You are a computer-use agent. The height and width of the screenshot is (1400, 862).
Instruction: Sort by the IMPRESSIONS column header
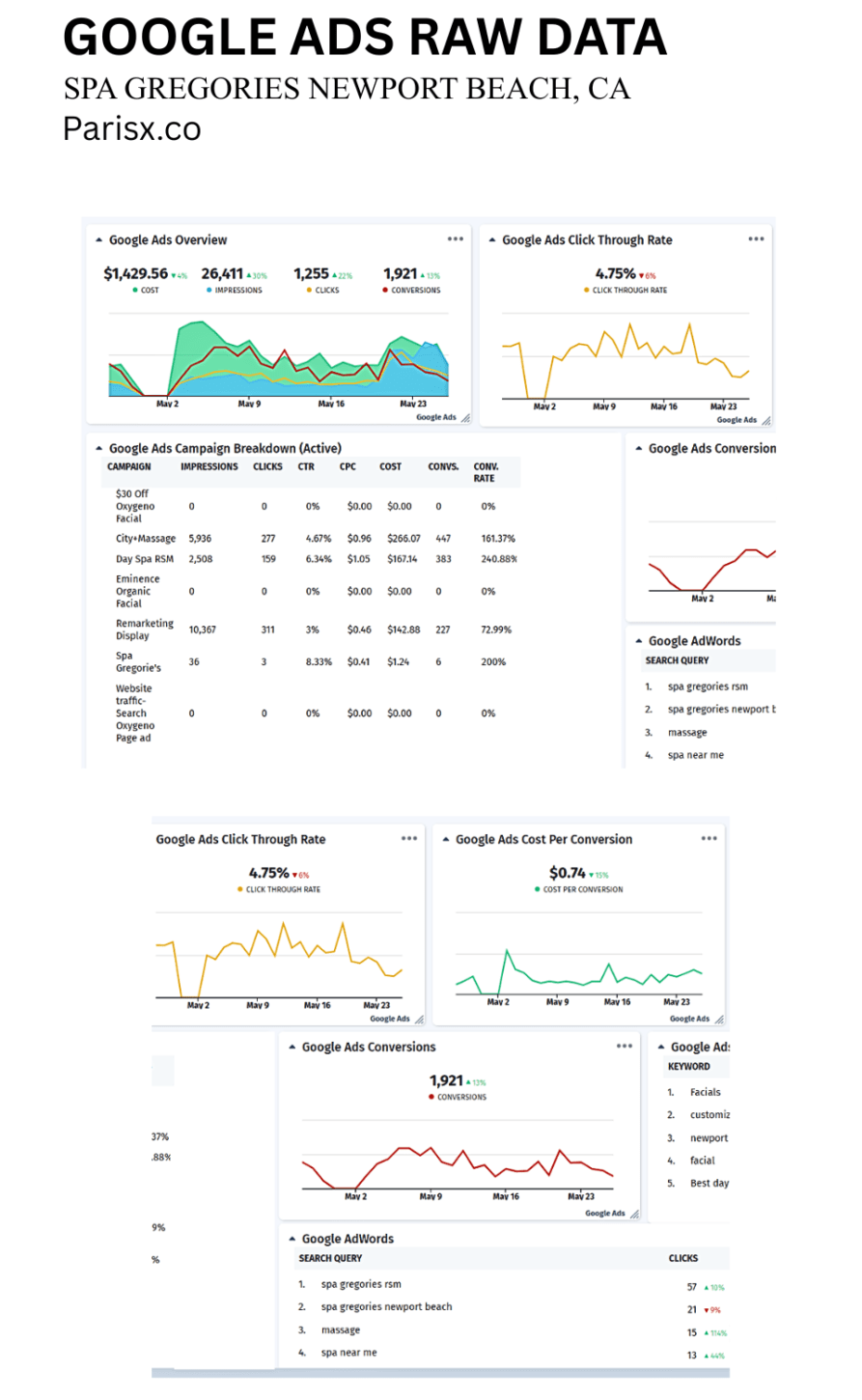[x=209, y=466]
